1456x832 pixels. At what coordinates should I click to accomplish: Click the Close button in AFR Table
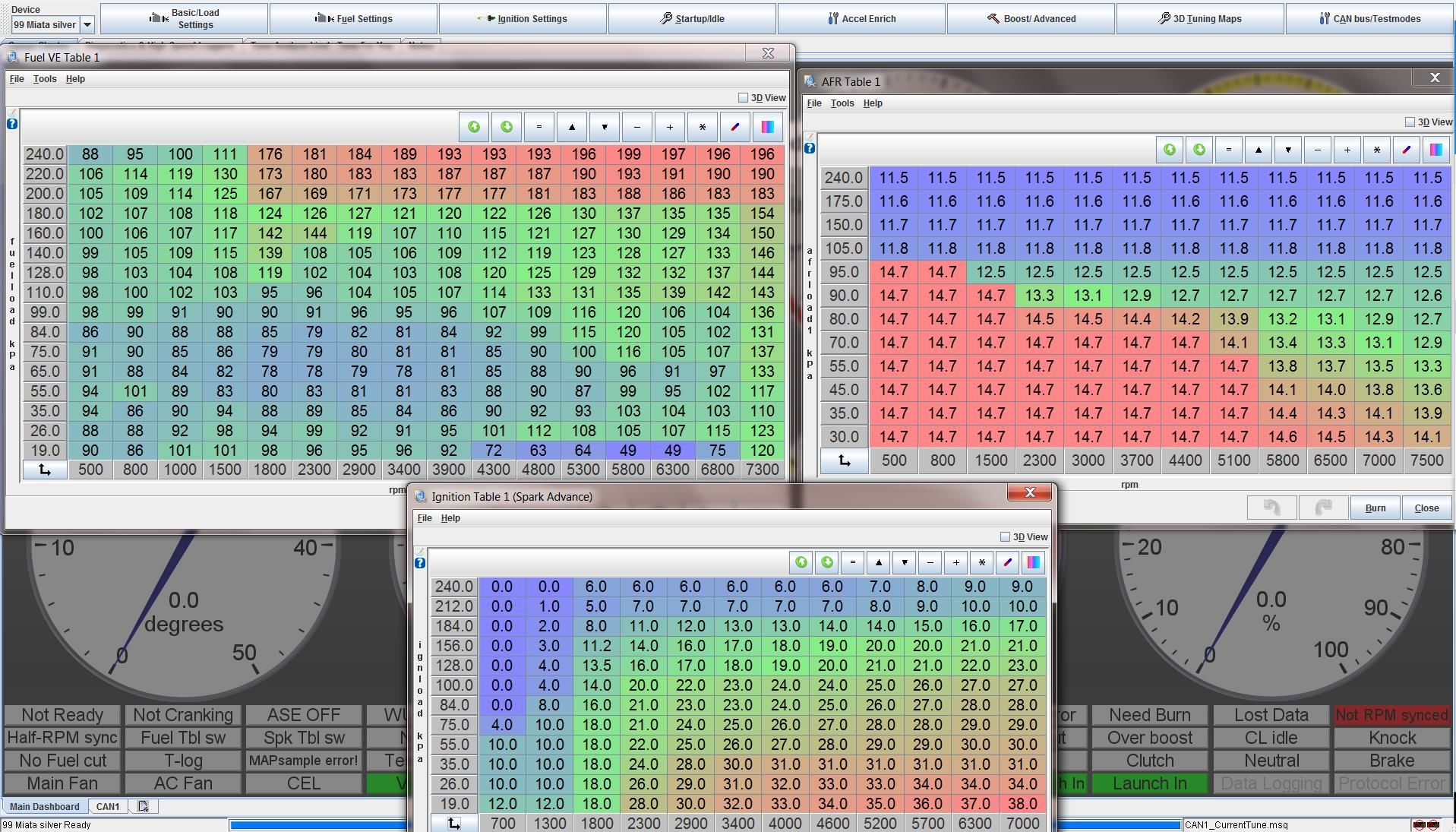pyautogui.click(x=1426, y=508)
